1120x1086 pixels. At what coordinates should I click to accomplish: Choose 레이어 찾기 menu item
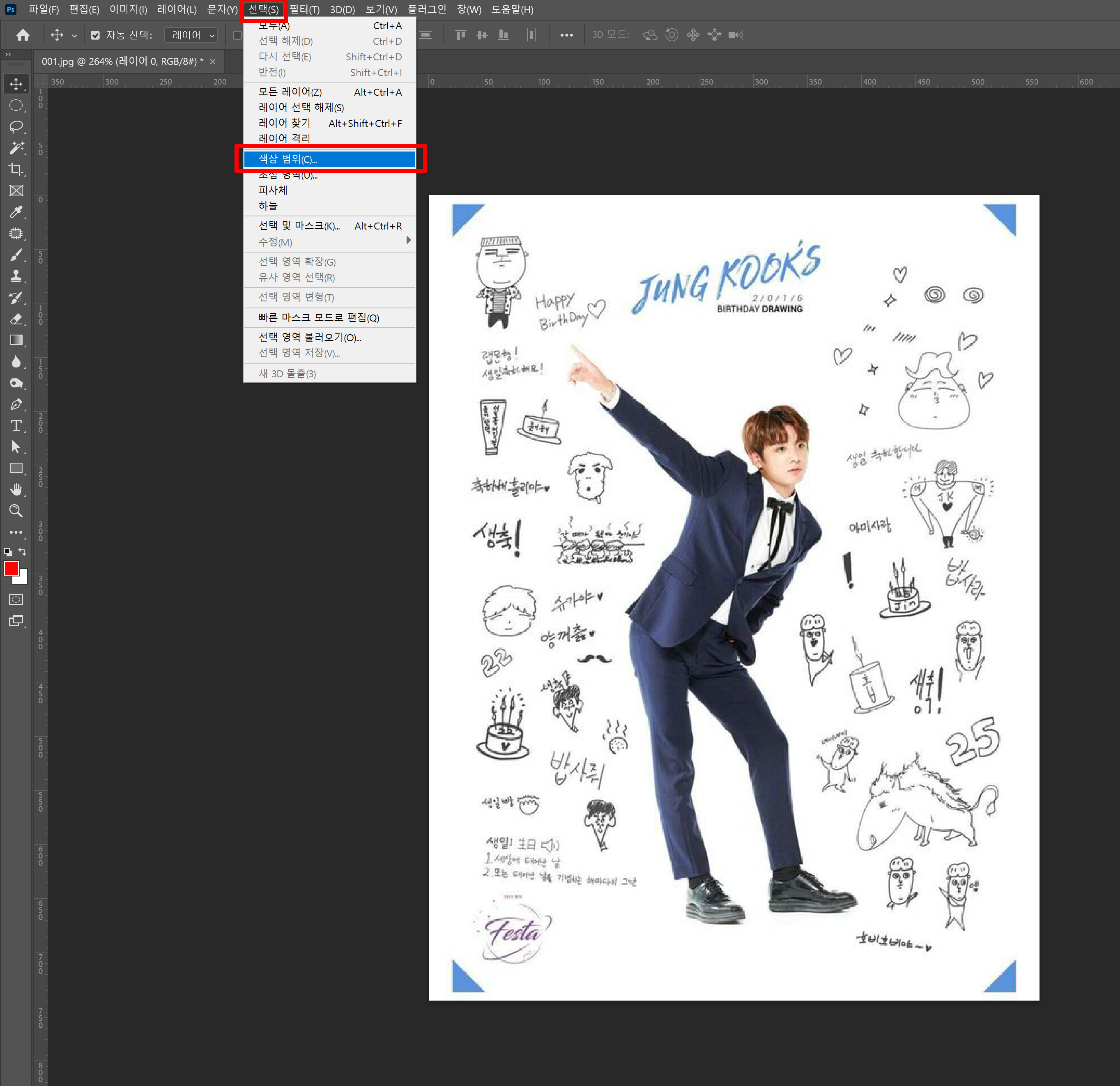pyautogui.click(x=329, y=123)
